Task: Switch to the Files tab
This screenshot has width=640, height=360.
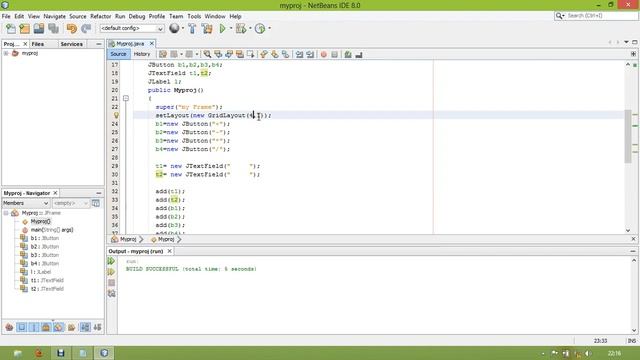Action: tap(38, 44)
